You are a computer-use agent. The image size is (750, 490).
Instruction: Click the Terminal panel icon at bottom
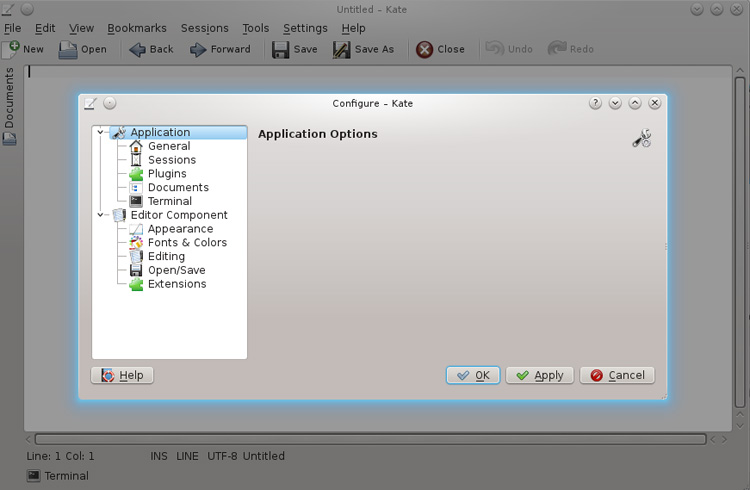click(33, 476)
